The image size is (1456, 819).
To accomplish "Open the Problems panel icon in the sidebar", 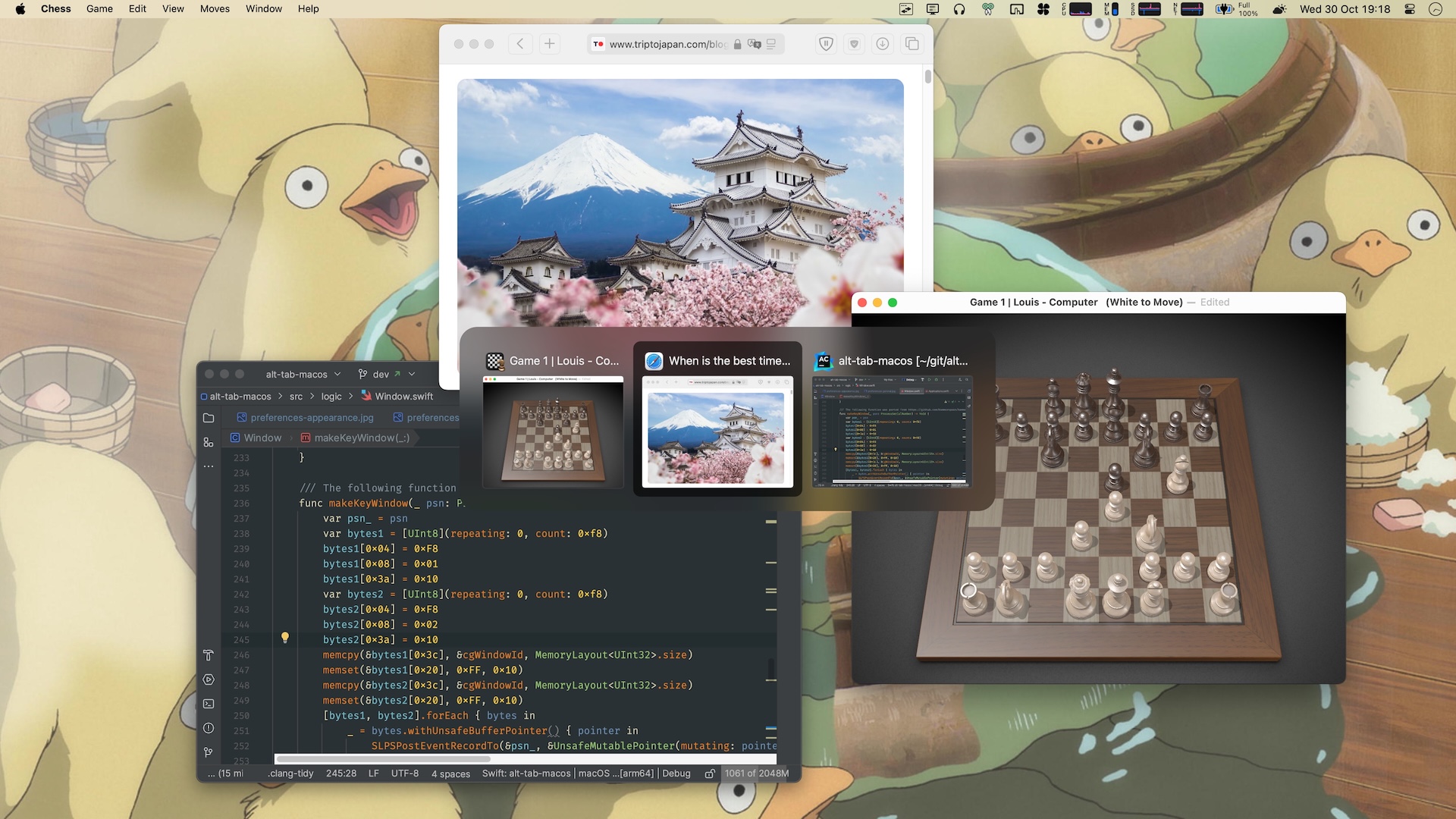I will coord(209,730).
